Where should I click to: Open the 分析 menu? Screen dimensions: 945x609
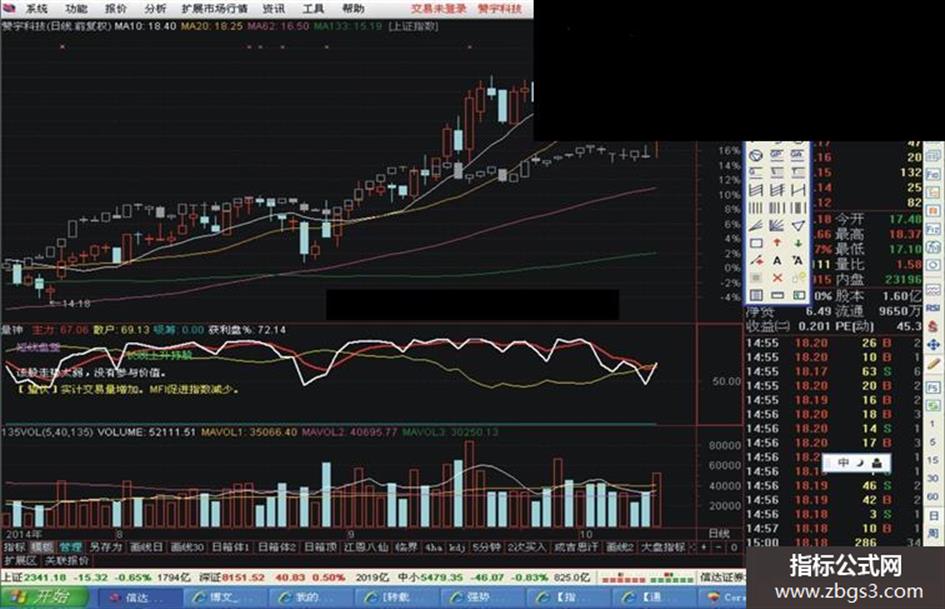coord(155,8)
